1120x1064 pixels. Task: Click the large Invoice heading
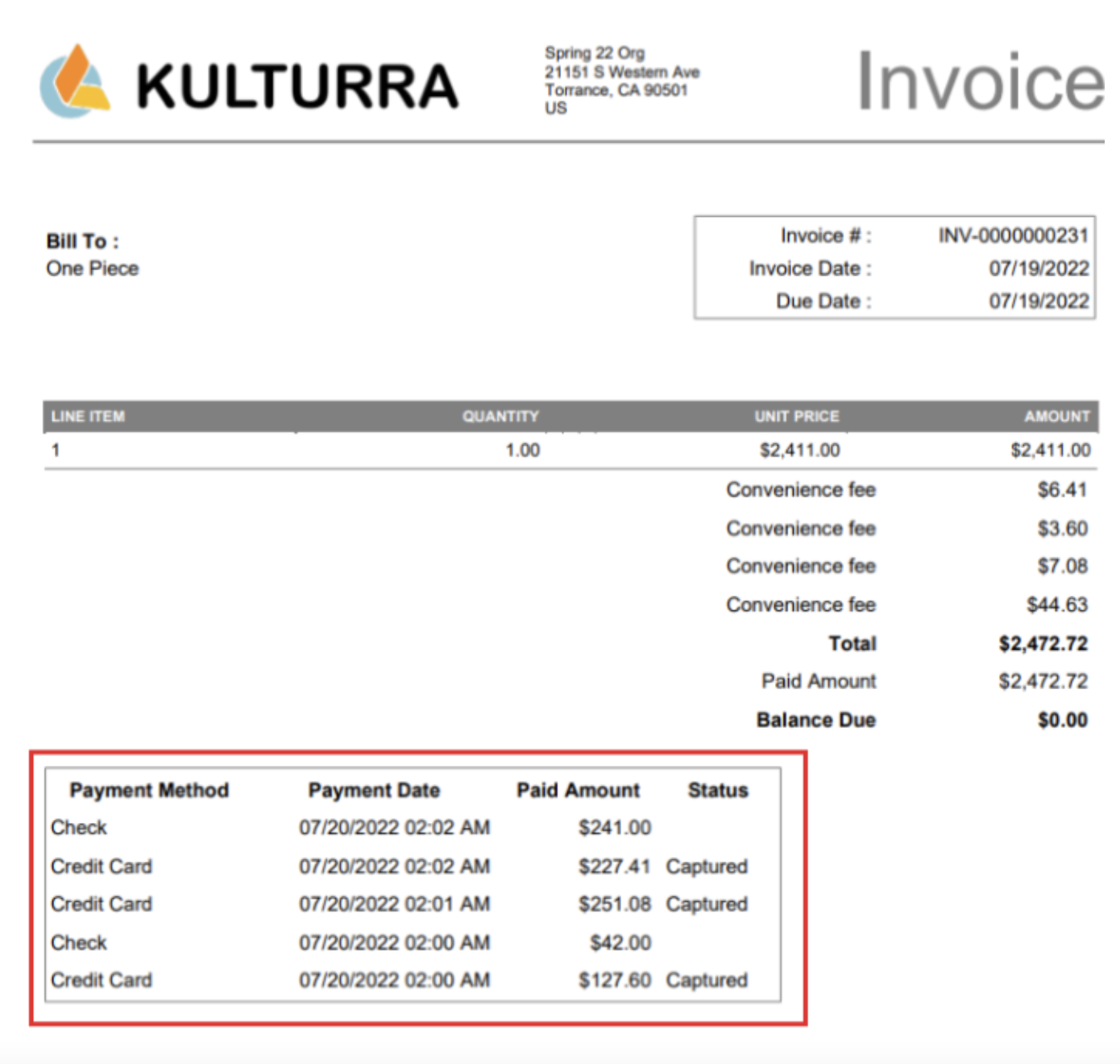click(x=980, y=81)
